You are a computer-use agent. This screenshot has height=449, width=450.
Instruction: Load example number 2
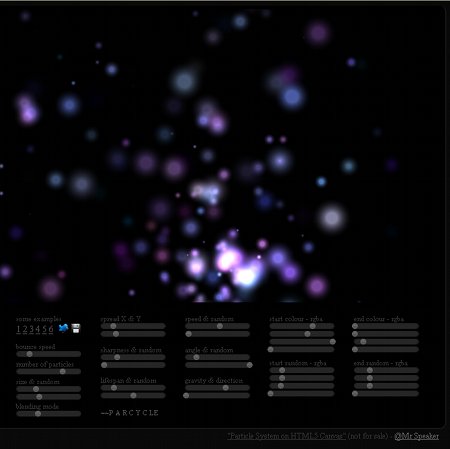25,329
